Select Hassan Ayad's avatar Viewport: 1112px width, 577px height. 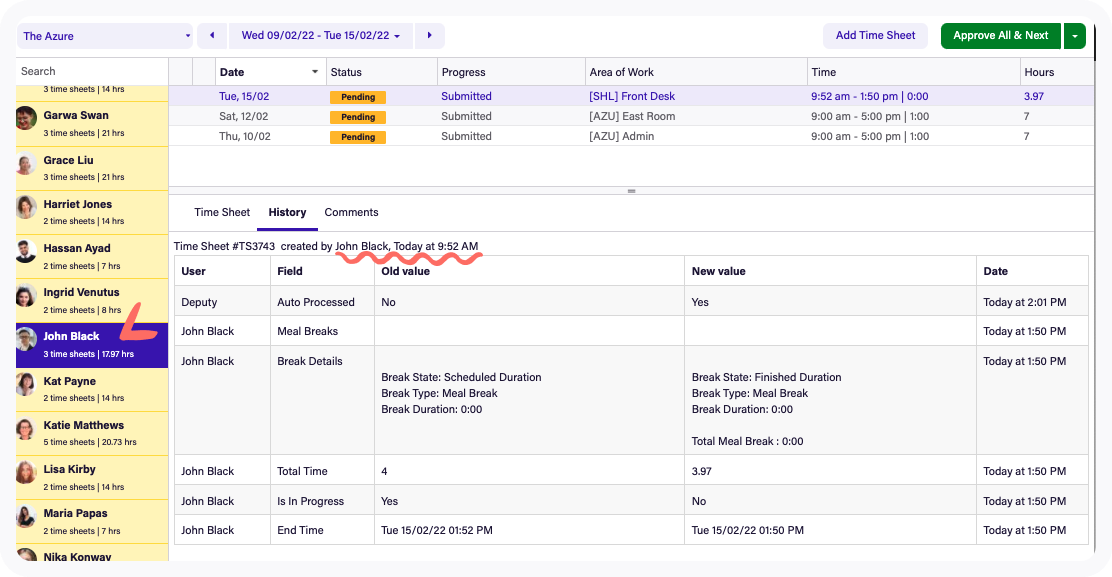(x=26, y=252)
